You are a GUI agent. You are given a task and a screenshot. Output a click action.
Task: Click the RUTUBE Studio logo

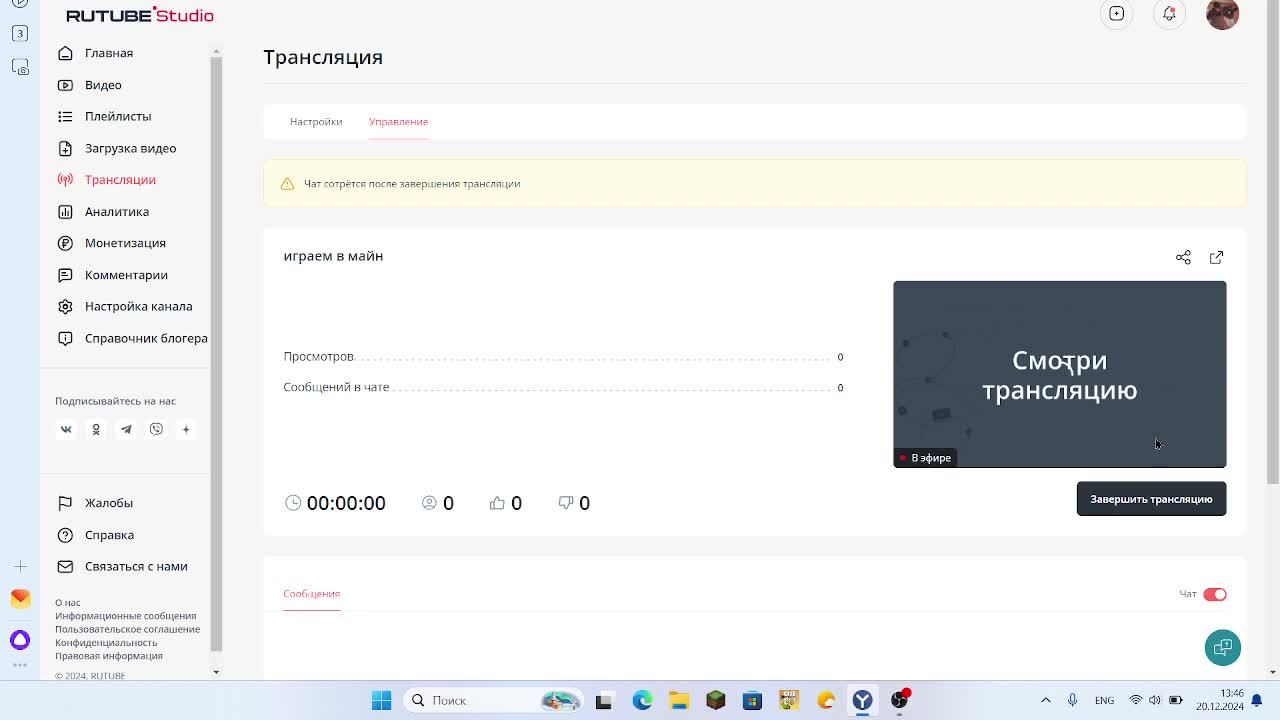140,15
